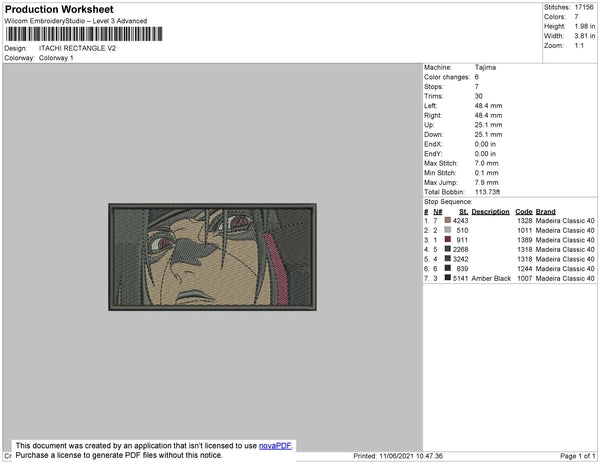600x464 pixels.
Task: Open the novaPDF link
Action: click(275, 446)
